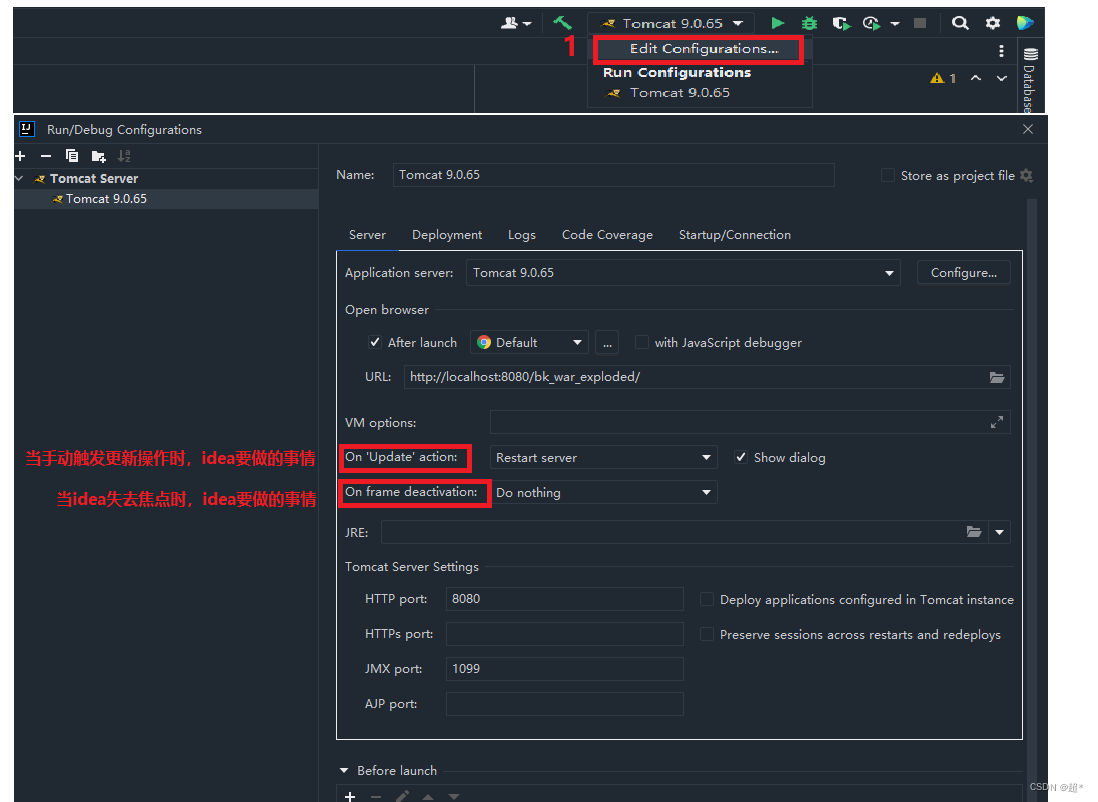
Task: Sort configurations alphabetically icon
Action: (124, 156)
